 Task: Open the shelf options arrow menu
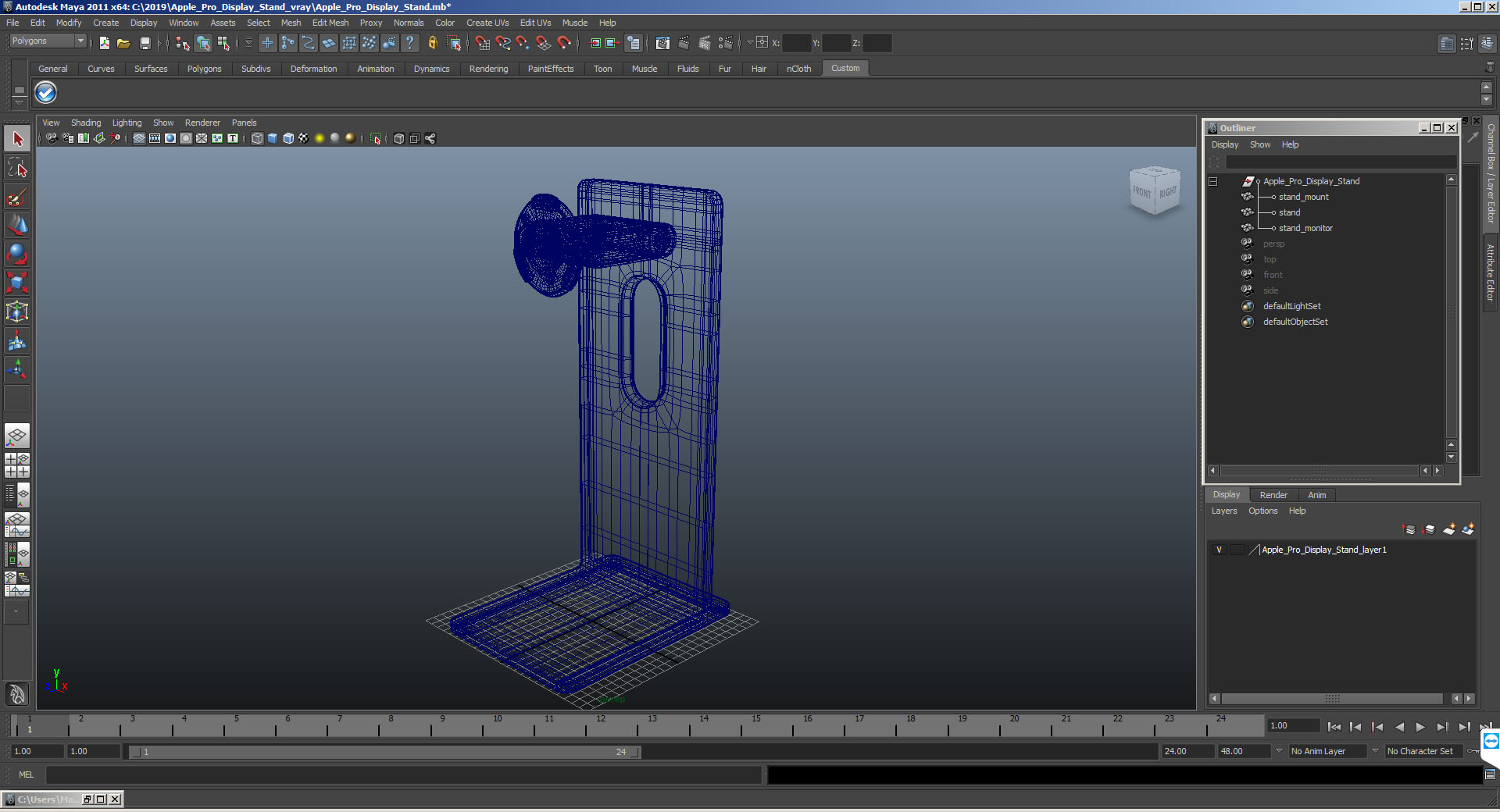click(x=20, y=101)
